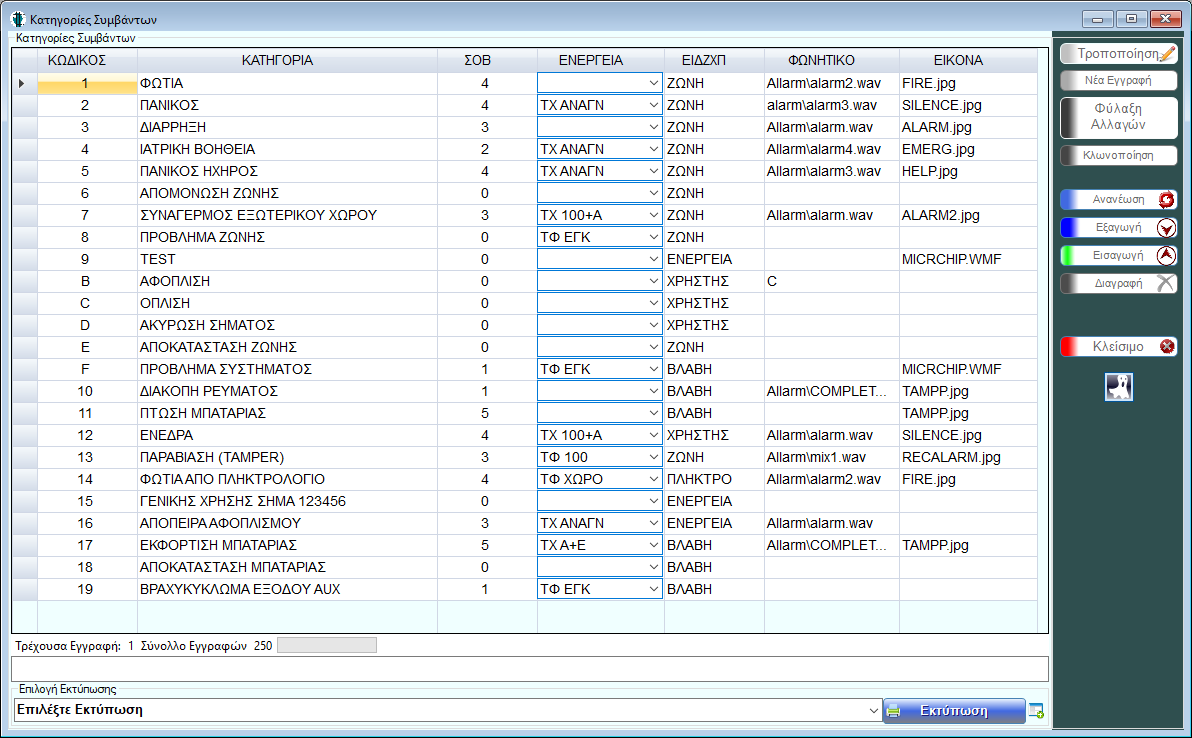The image size is (1192, 738).
Task: Clone the record with Κλωνοποίηση
Action: click(1118, 156)
